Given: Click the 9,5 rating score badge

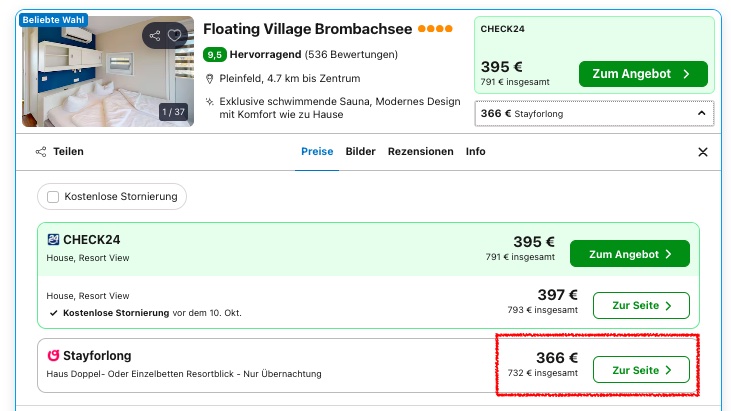Looking at the screenshot, I should tap(214, 54).
